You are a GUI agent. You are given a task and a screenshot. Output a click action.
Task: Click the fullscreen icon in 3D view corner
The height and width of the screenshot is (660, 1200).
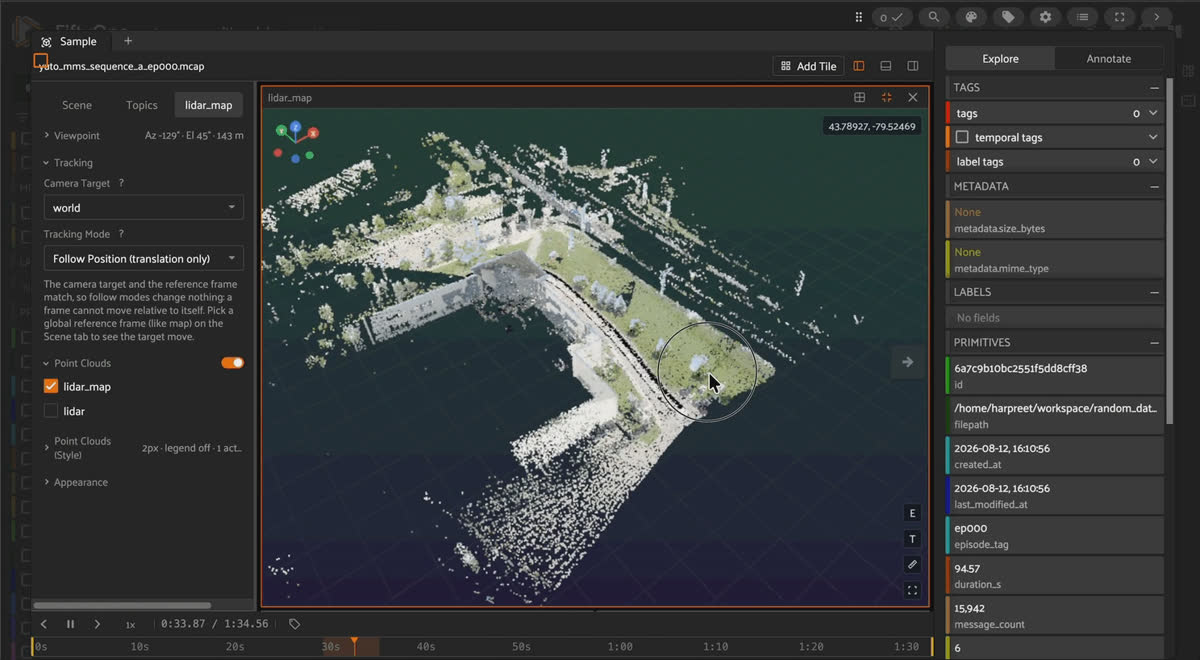912,590
